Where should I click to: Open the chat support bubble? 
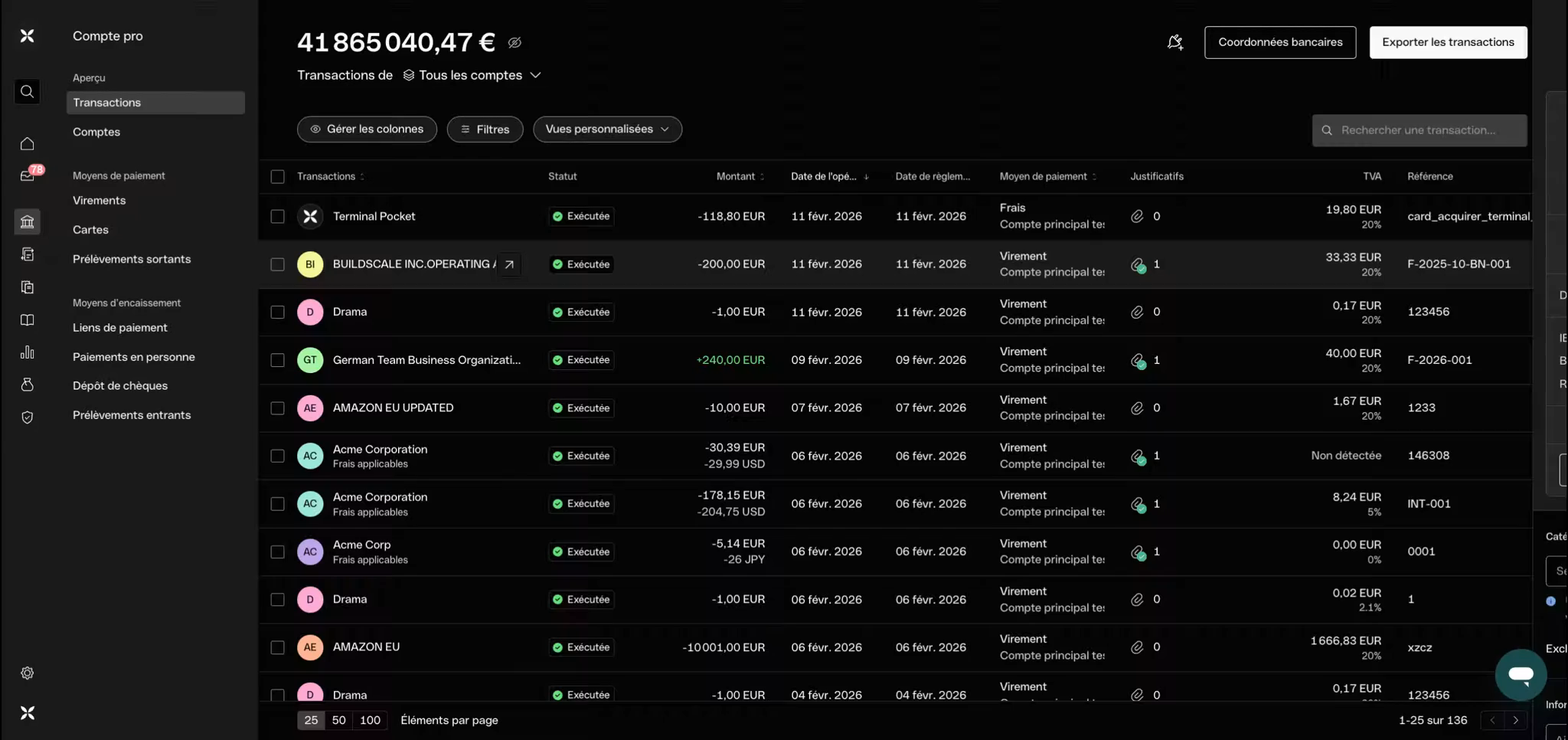(1520, 675)
